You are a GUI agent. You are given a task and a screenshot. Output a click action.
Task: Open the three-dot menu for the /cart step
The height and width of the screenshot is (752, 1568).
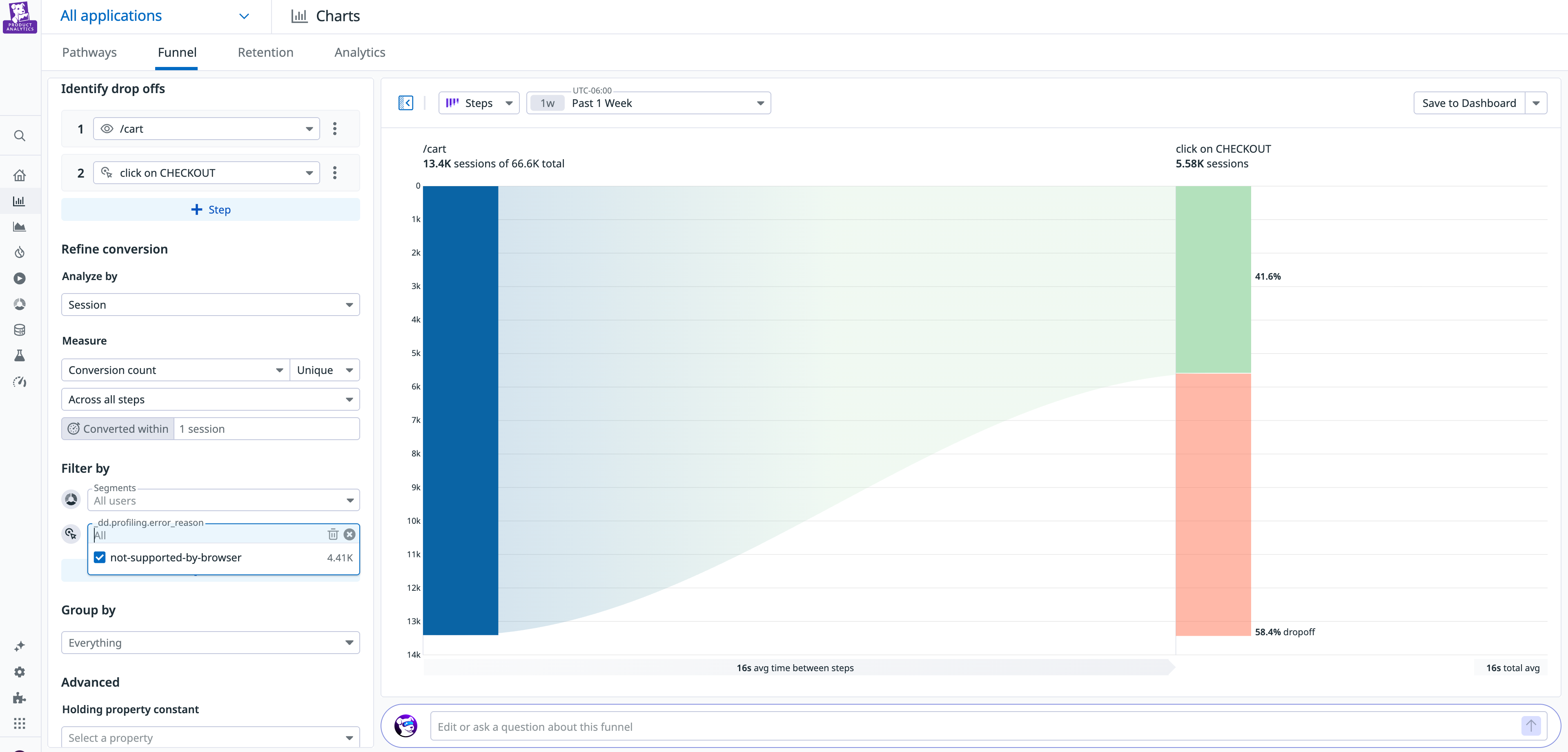click(335, 128)
